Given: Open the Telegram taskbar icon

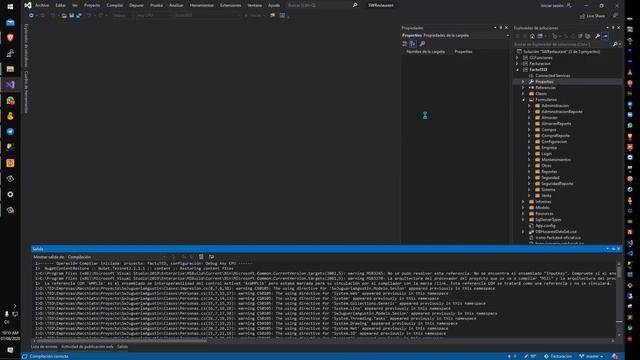Looking at the screenshot, I should coord(10,131).
